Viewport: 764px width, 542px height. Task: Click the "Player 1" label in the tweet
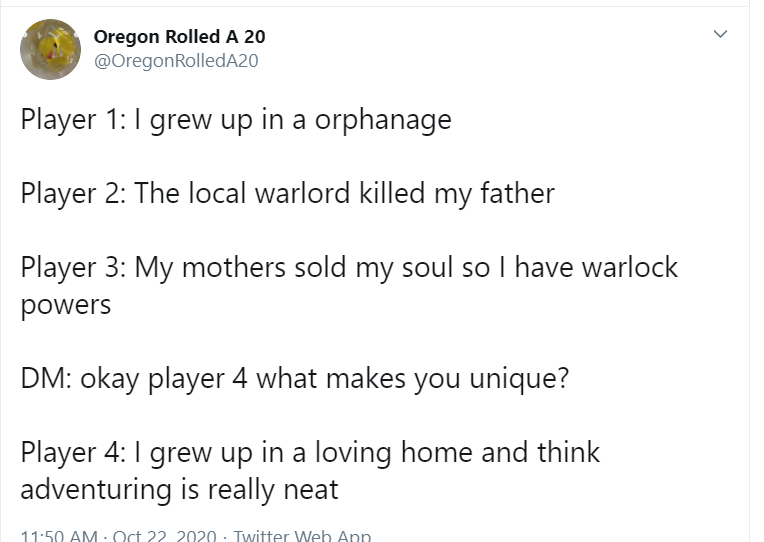click(x=67, y=120)
